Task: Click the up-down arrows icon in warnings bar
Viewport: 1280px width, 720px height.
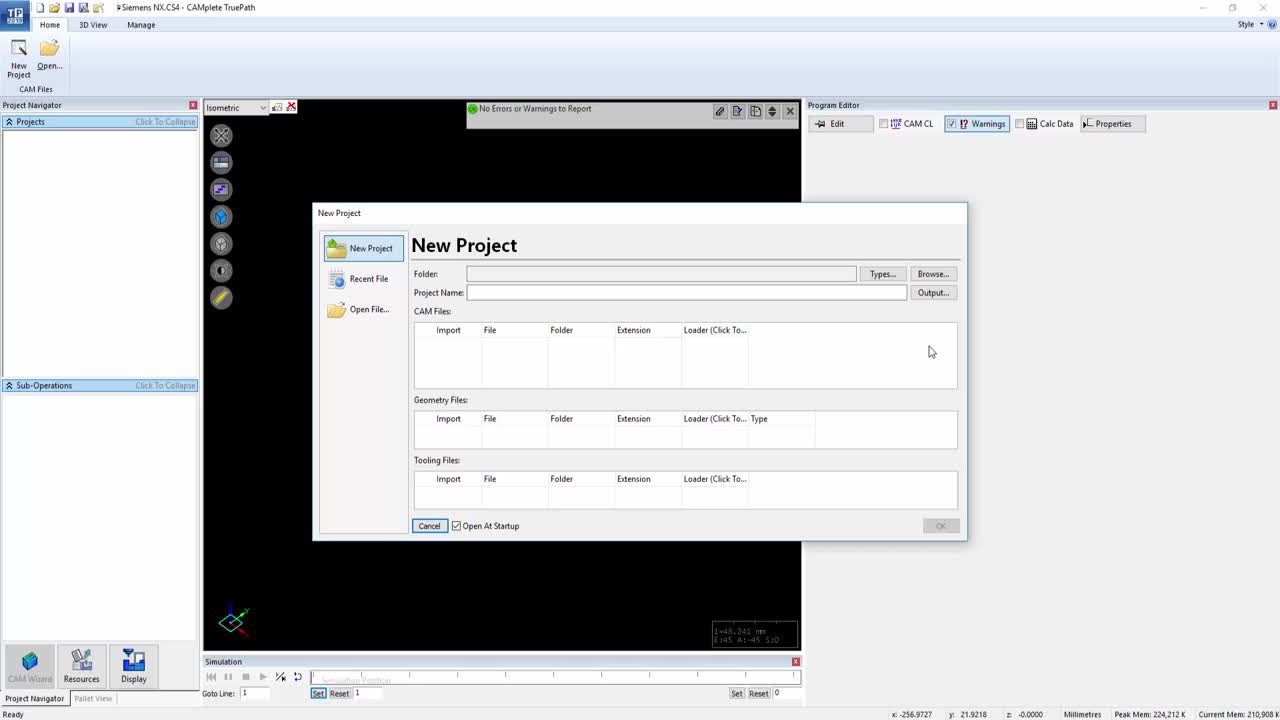Action: 772,111
